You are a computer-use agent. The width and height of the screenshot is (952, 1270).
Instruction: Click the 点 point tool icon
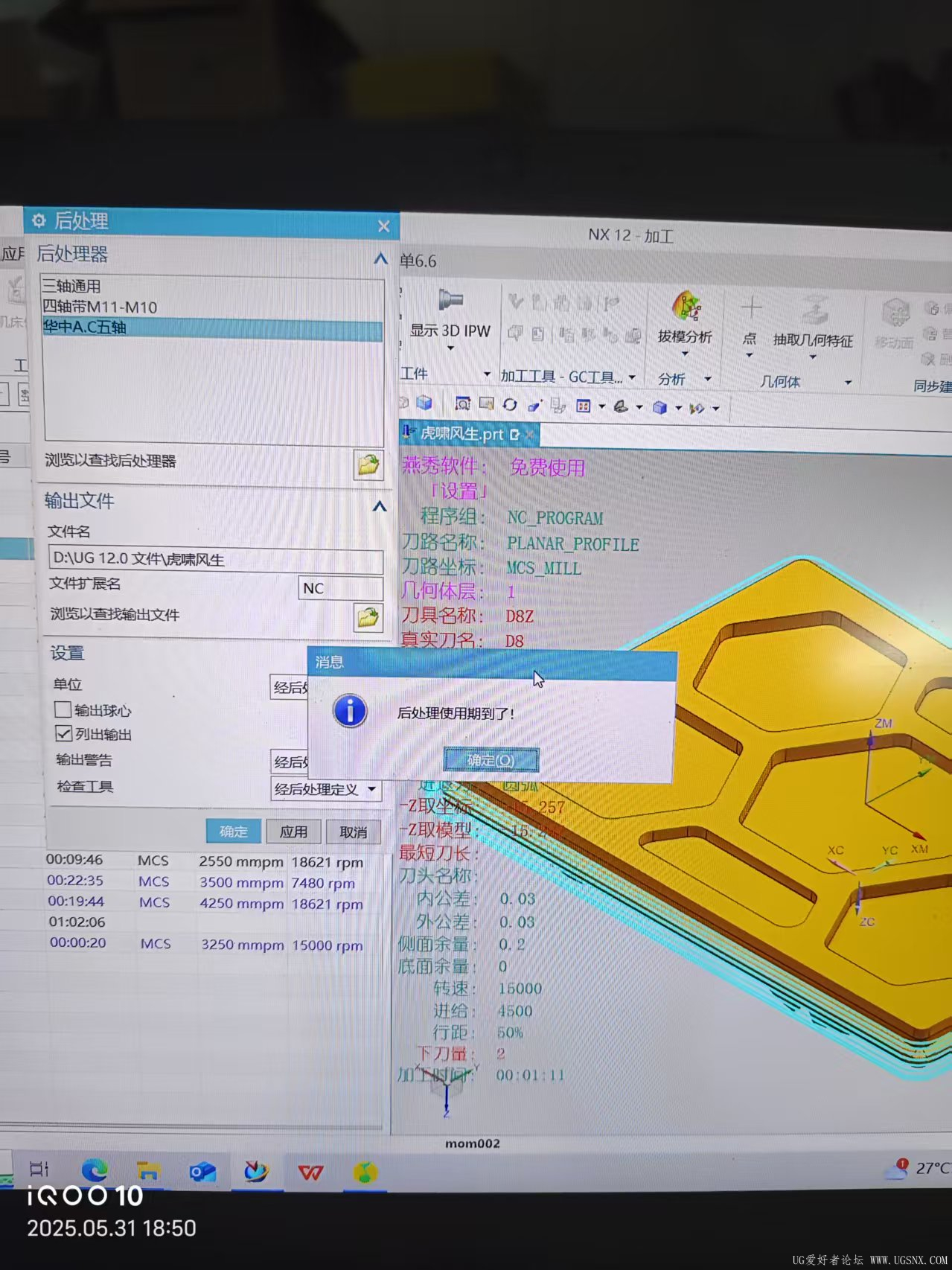coord(751,307)
